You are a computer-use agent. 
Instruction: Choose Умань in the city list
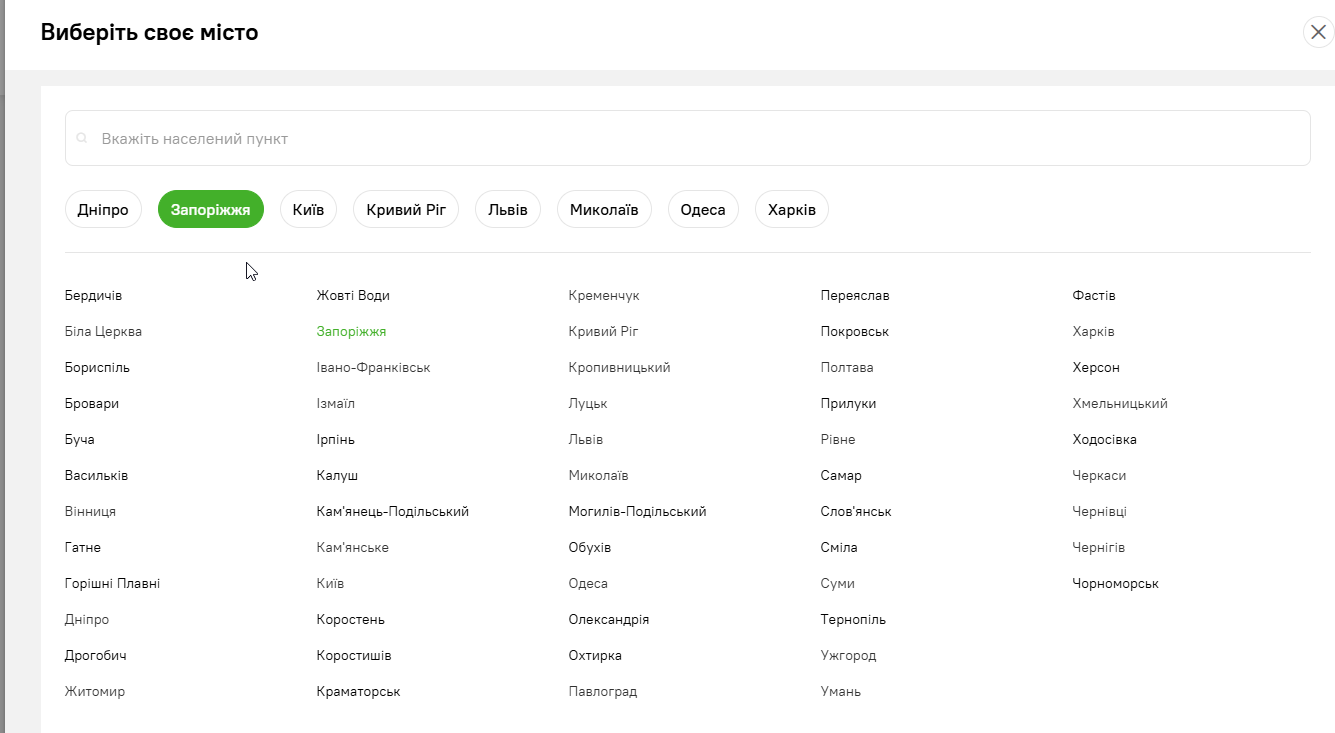[841, 692]
